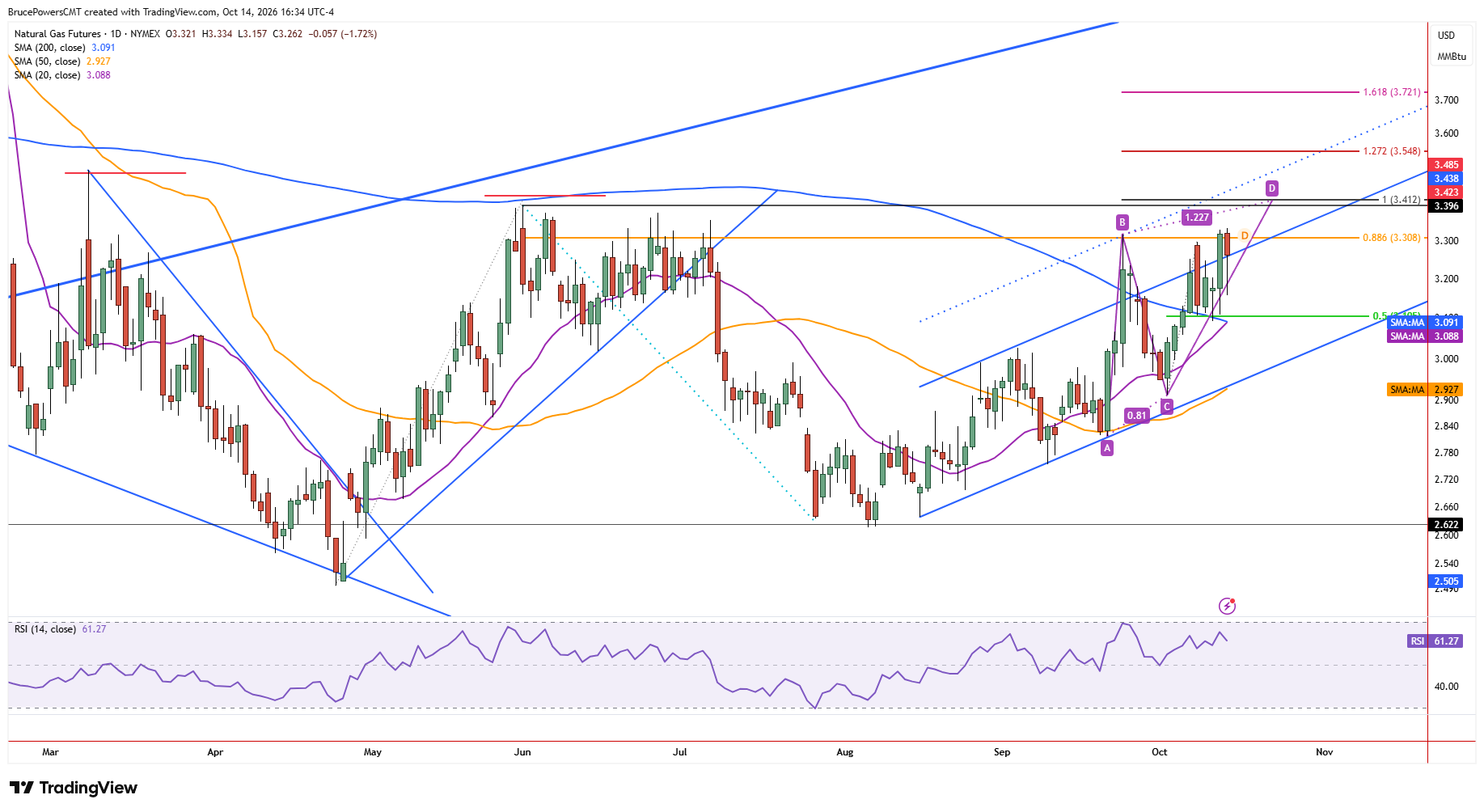Click the blue SMA:MA 3.091 axis label
The width and height of the screenshot is (1484, 812).
[1424, 323]
